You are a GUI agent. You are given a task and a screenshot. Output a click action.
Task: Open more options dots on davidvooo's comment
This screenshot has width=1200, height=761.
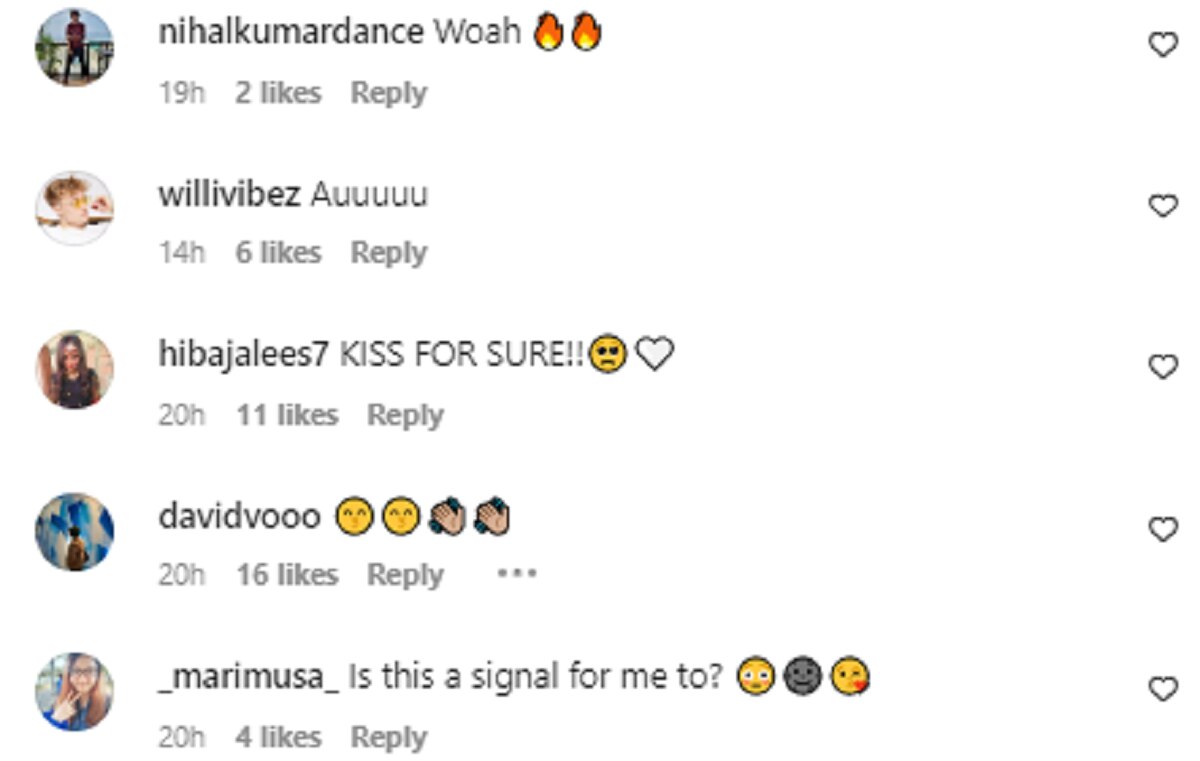point(517,574)
